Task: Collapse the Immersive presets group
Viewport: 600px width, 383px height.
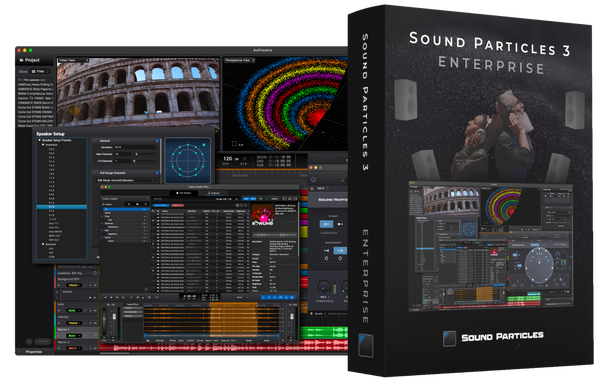Action: pos(43,145)
